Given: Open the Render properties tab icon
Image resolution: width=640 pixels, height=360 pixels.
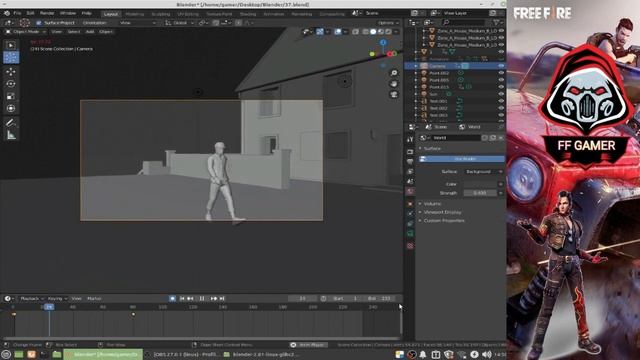Looking at the screenshot, I should coord(410,152).
